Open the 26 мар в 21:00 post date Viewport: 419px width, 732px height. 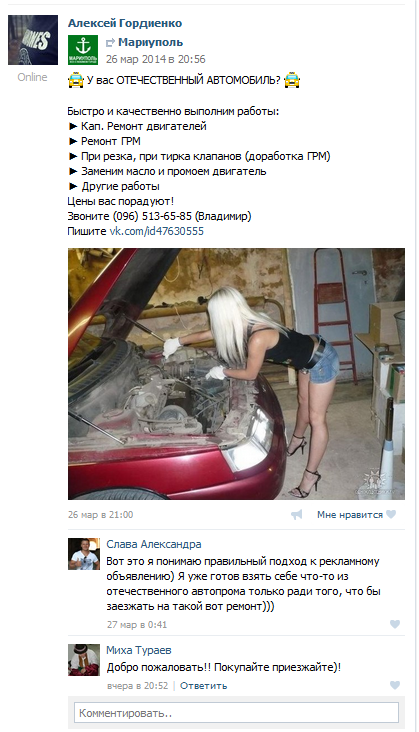click(100, 514)
